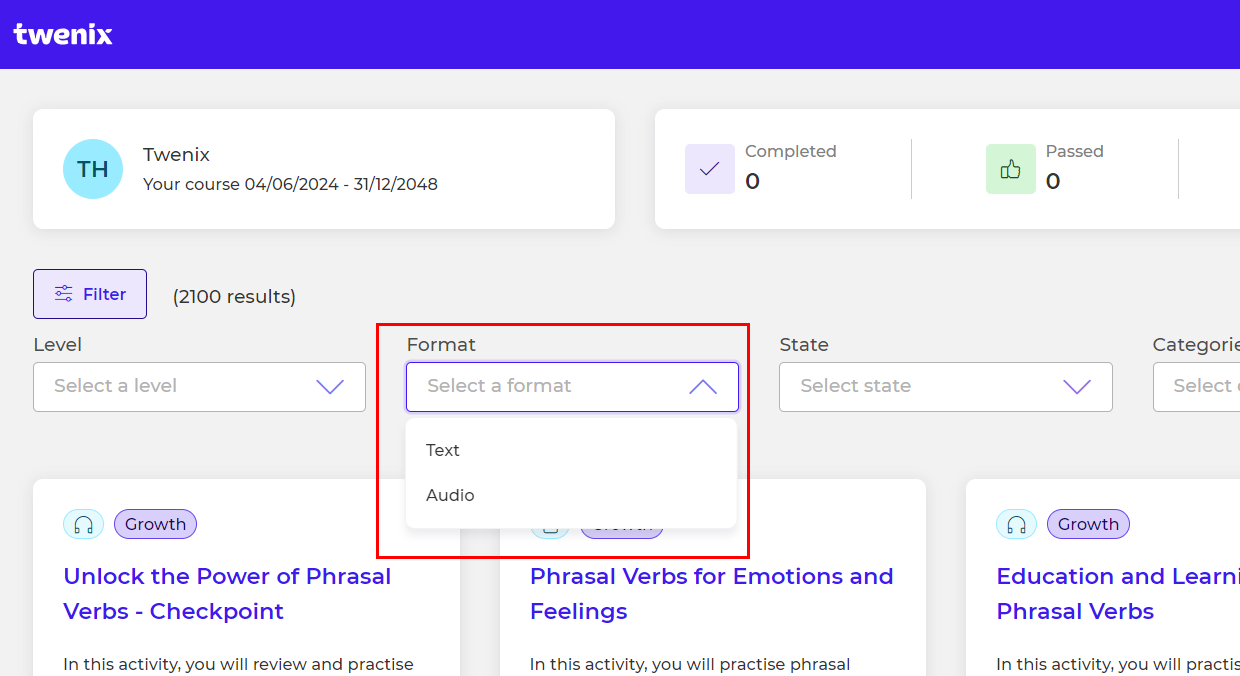The image size is (1240, 676).
Task: Open the Categories dropdown
Action: 1197,387
